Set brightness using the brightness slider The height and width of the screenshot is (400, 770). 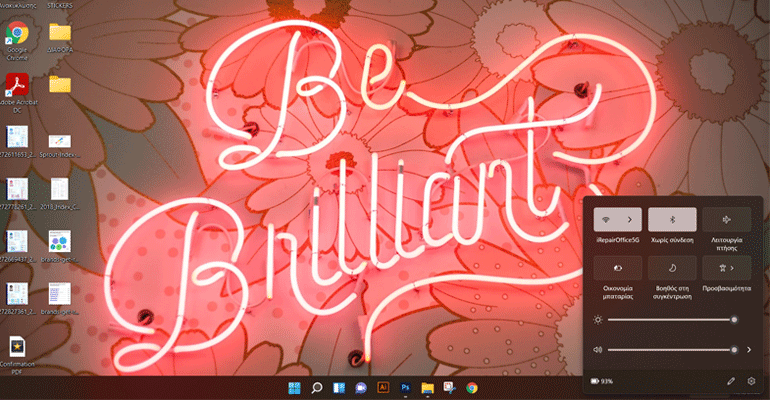coord(671,320)
